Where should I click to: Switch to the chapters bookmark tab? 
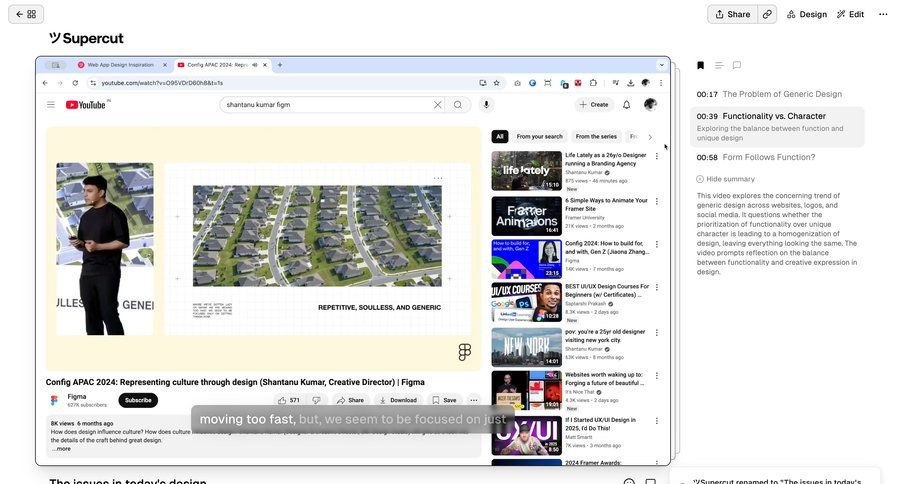pos(700,65)
